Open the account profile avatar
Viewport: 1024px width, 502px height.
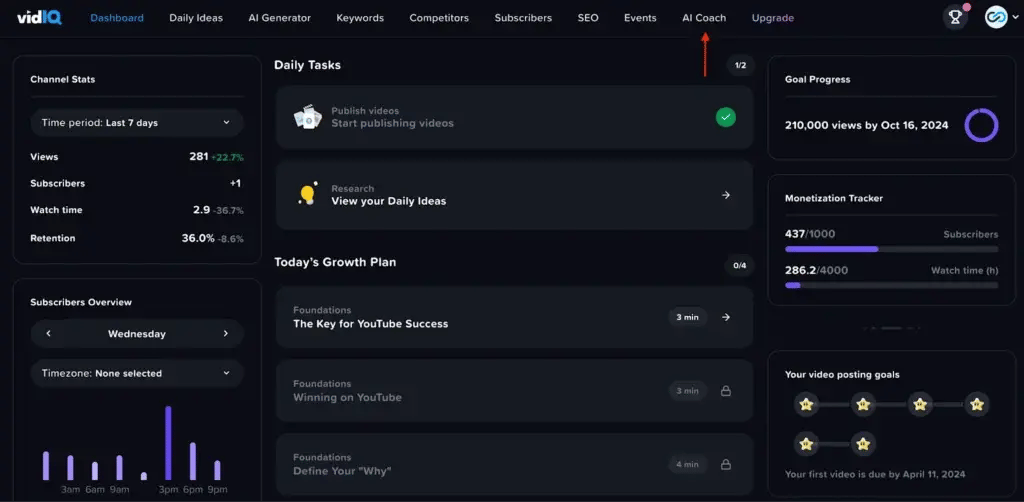coord(995,17)
